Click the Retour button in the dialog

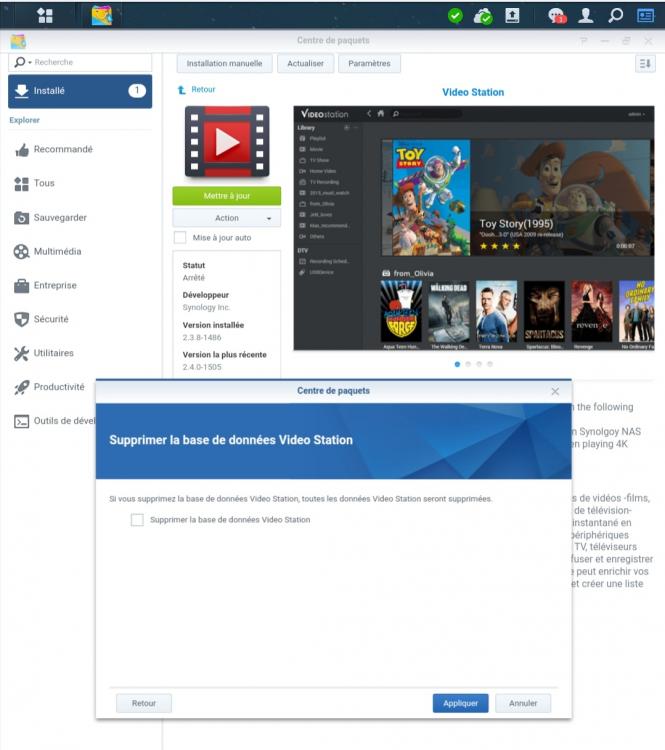tap(144, 703)
